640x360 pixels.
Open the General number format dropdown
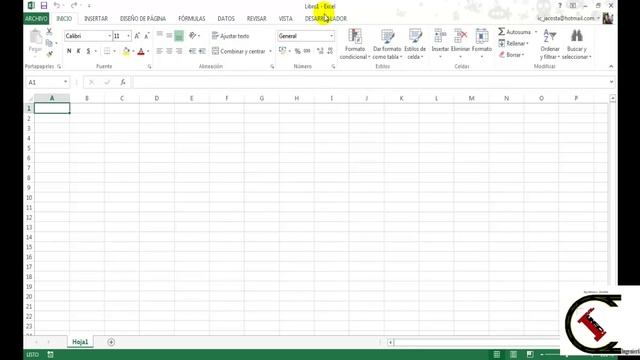331,36
